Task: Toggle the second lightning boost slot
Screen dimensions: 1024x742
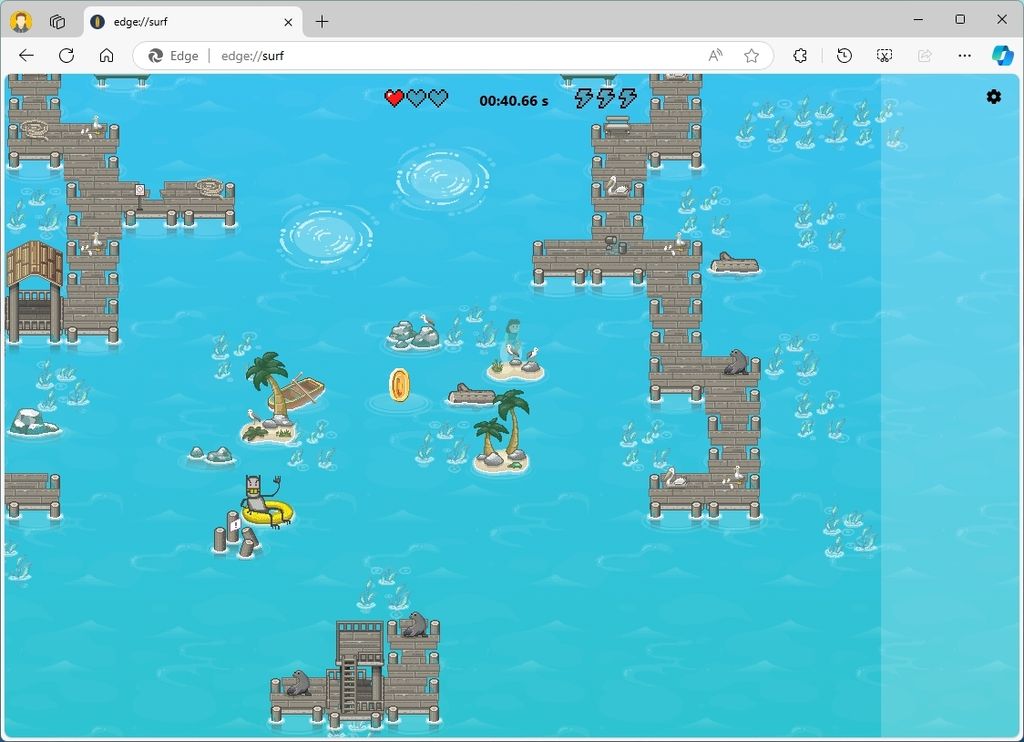Action: (x=608, y=98)
